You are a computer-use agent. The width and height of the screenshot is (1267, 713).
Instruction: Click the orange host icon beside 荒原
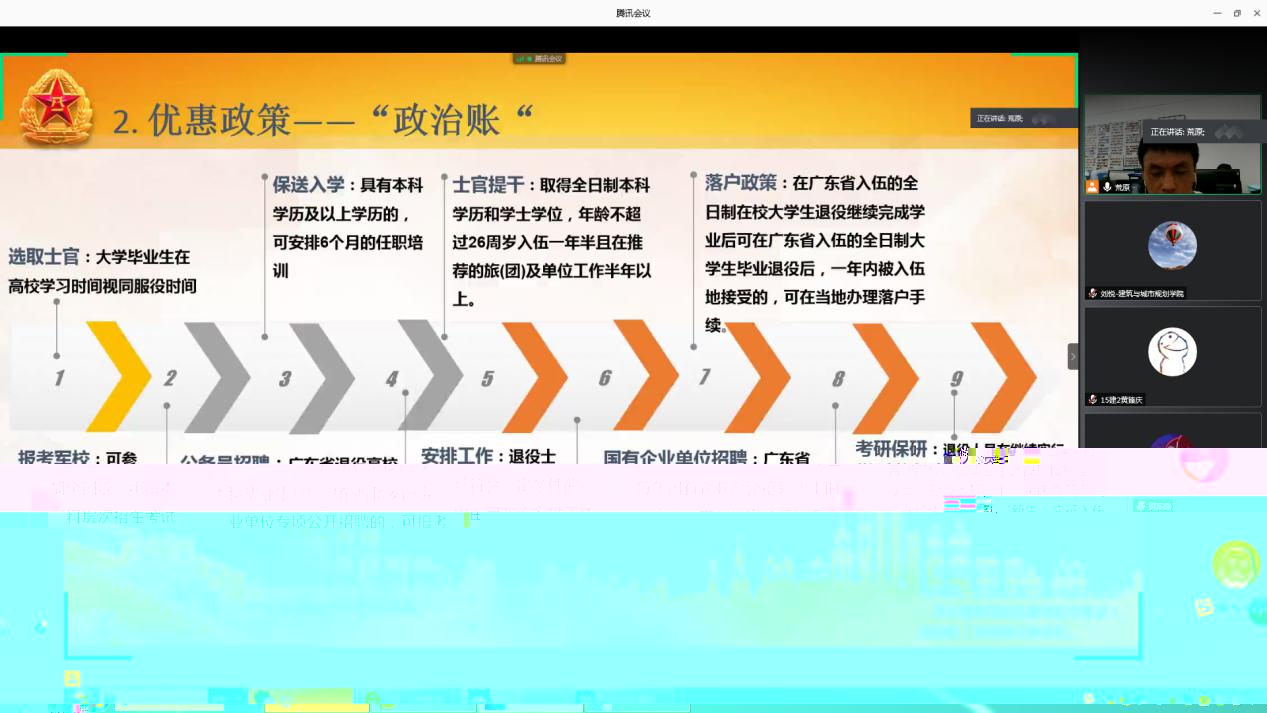(x=1093, y=187)
